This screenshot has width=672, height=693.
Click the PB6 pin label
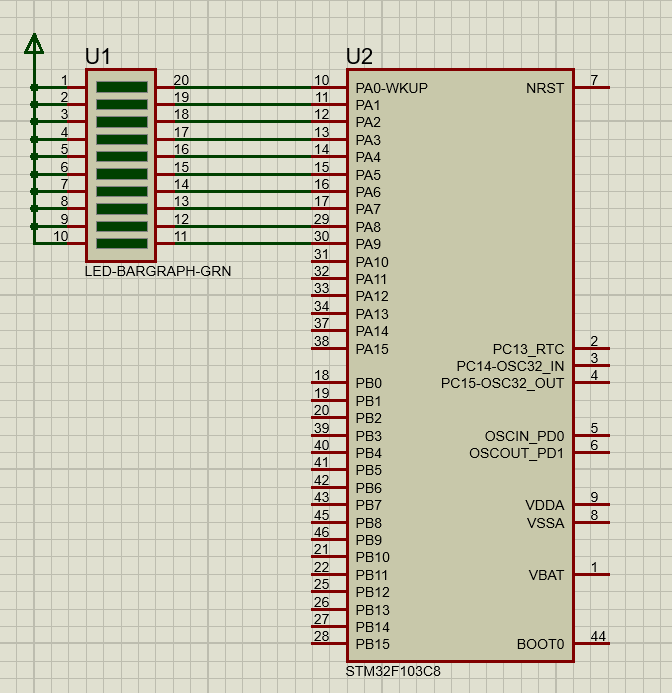369,488
